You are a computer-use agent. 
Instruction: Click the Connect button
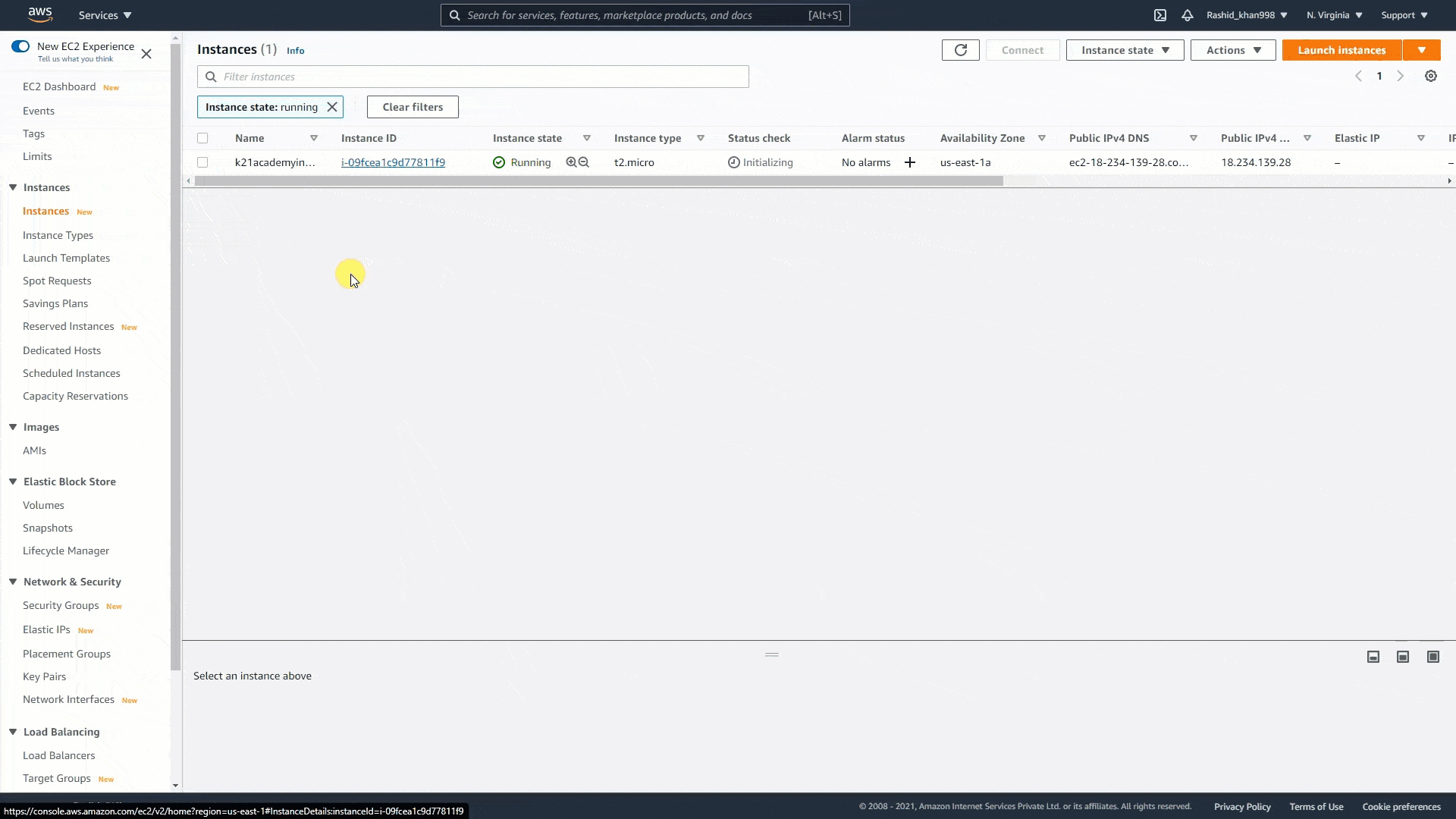click(1023, 50)
